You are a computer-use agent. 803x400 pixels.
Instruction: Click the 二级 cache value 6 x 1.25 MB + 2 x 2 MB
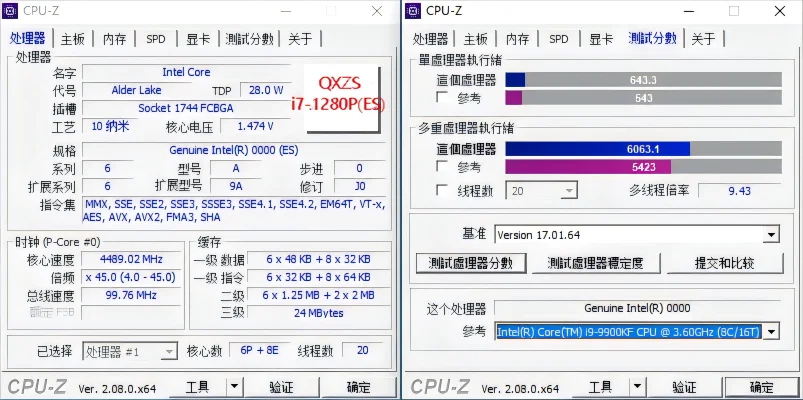click(319, 295)
